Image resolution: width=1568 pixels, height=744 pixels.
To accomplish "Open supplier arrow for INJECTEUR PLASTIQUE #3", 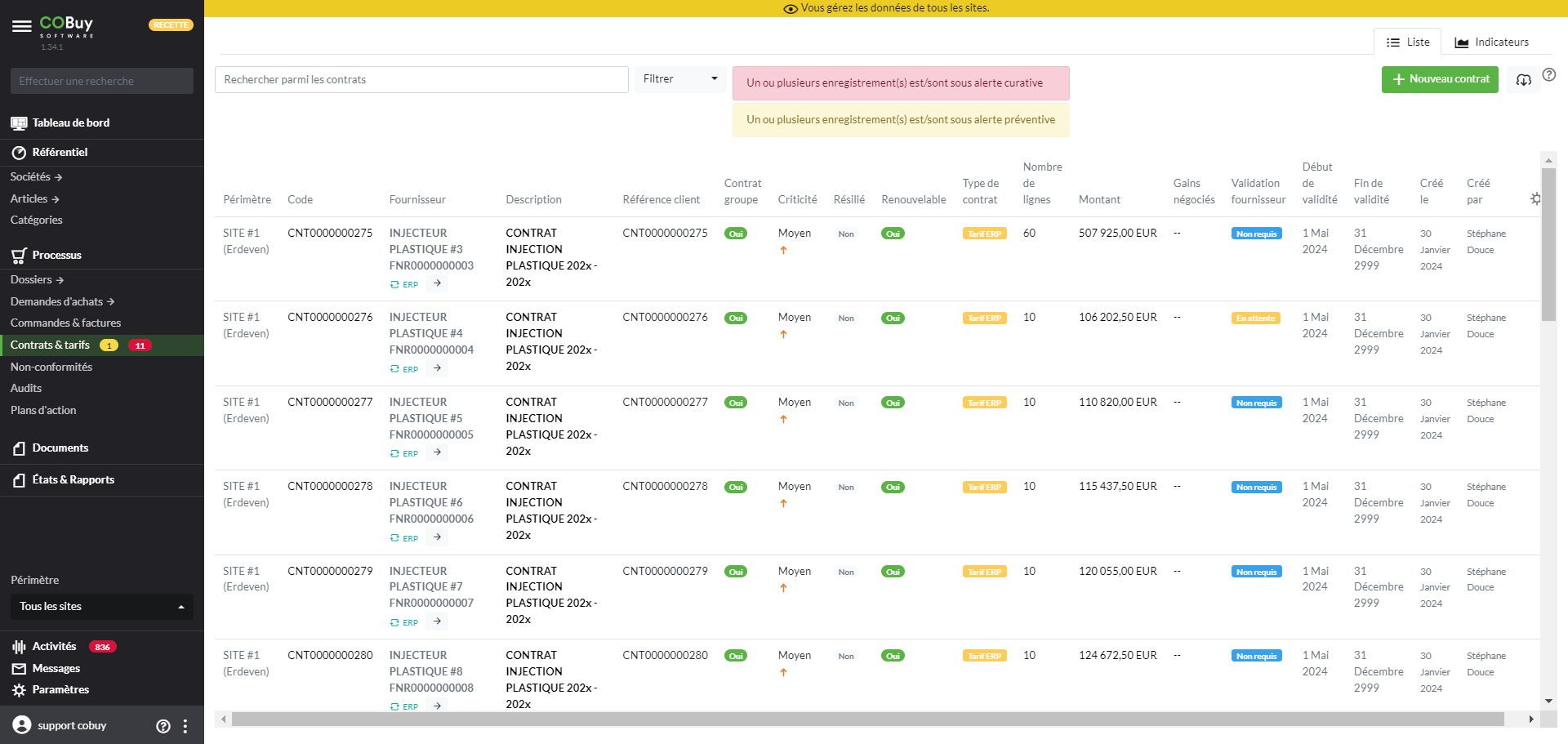I will coord(438,283).
